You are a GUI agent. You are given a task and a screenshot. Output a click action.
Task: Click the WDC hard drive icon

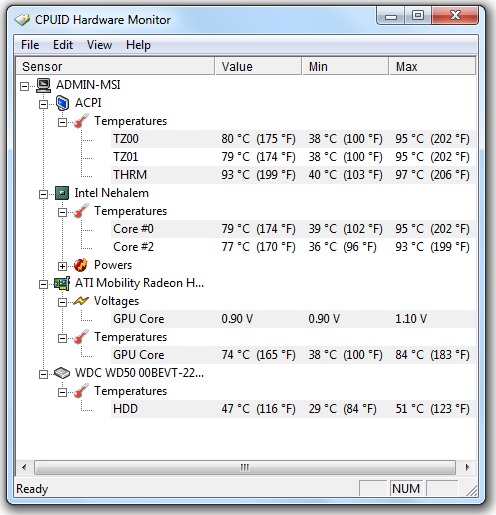[x=62, y=373]
